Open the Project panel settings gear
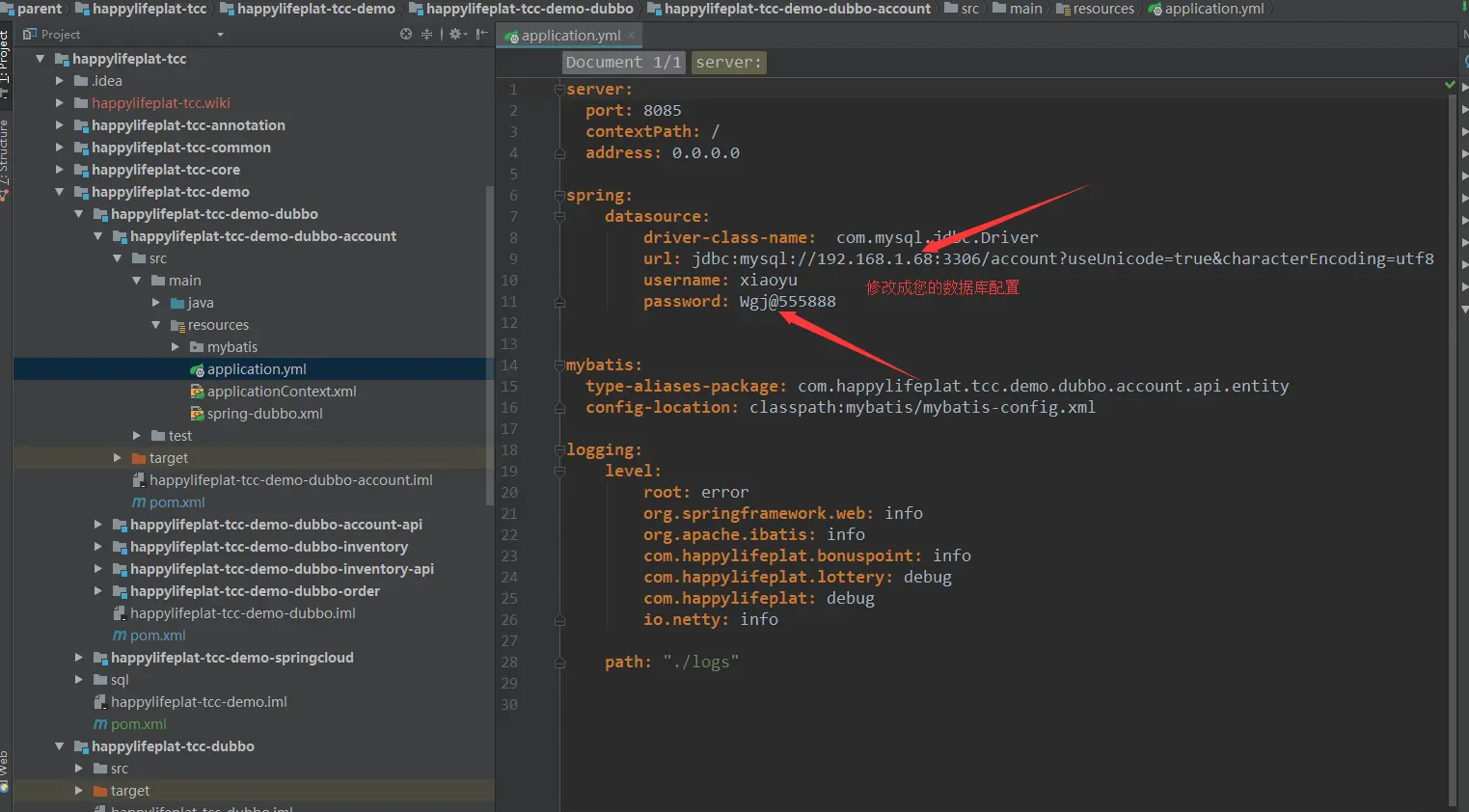This screenshot has width=1469, height=812. (x=456, y=34)
